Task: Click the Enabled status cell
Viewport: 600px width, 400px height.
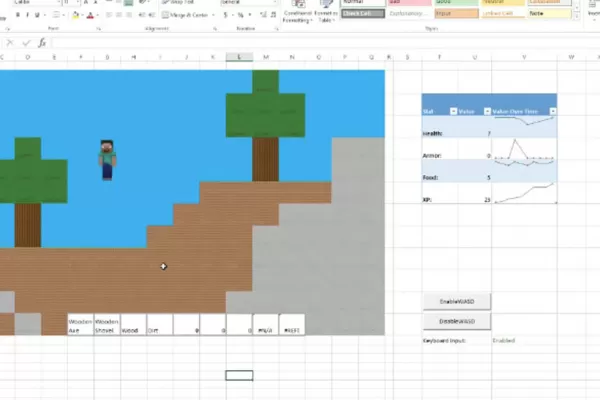Action: coord(504,340)
